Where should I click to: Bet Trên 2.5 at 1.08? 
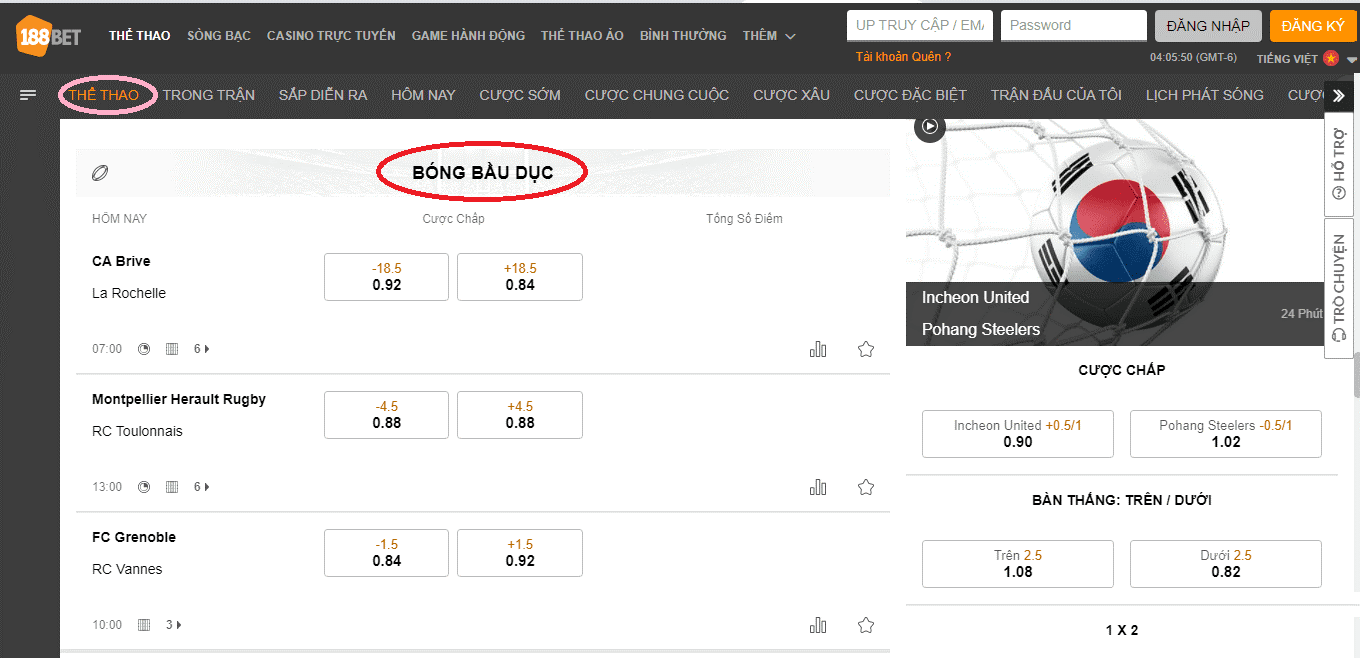tap(1018, 564)
